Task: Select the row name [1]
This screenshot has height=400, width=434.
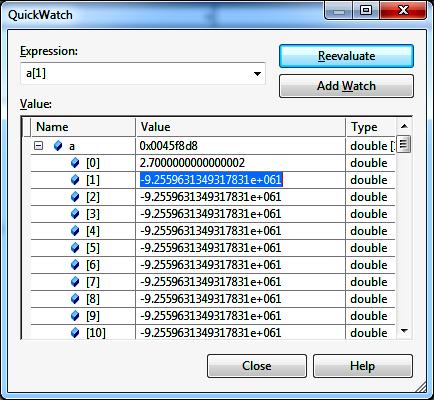Action: click(93, 180)
